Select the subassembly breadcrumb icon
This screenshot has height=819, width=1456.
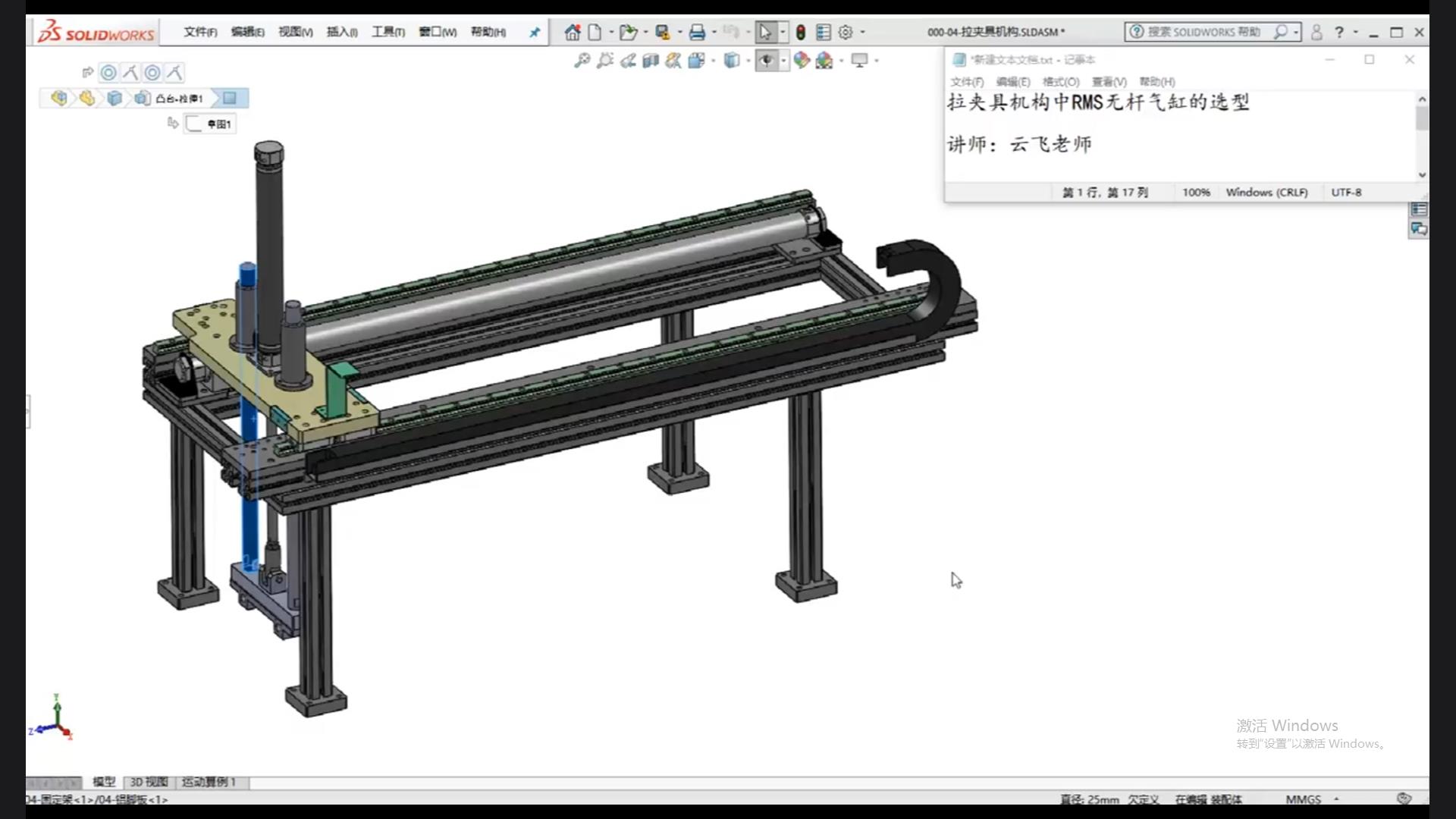(87, 98)
